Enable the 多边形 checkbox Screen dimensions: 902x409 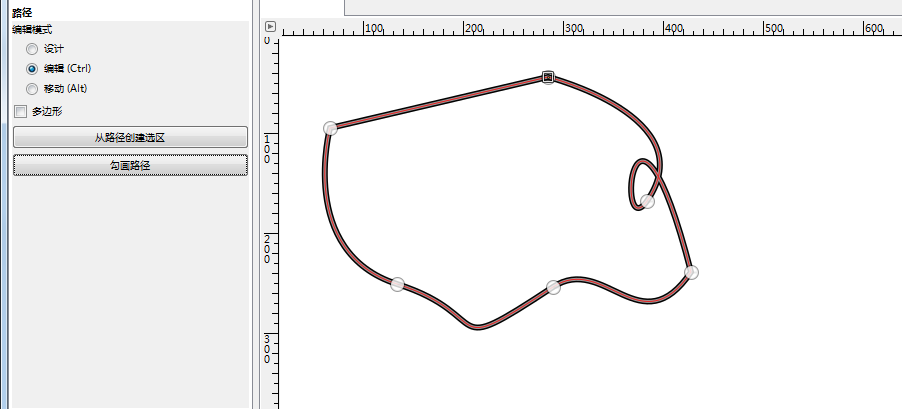21,112
